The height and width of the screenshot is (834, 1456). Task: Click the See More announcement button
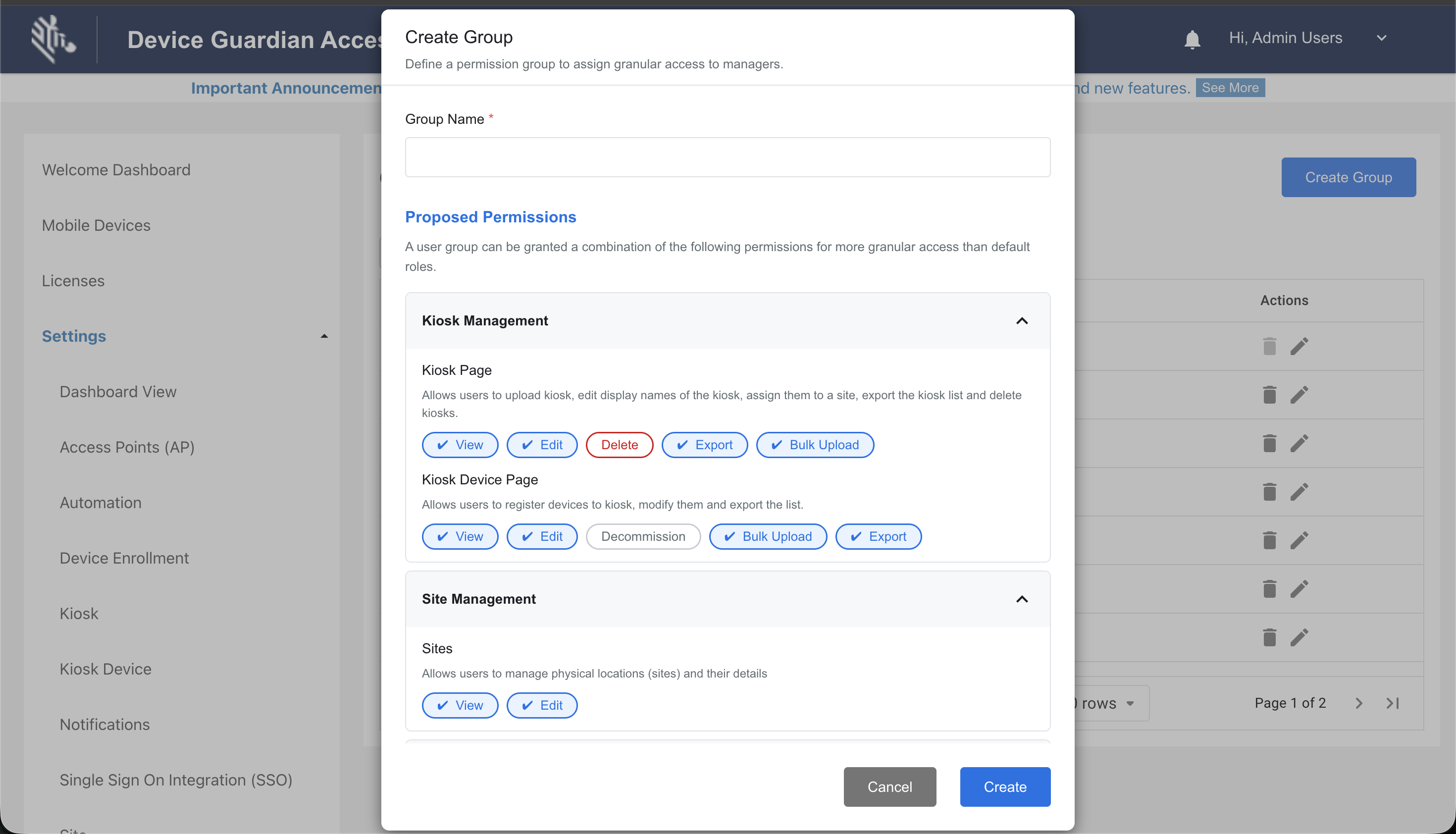click(x=1230, y=88)
